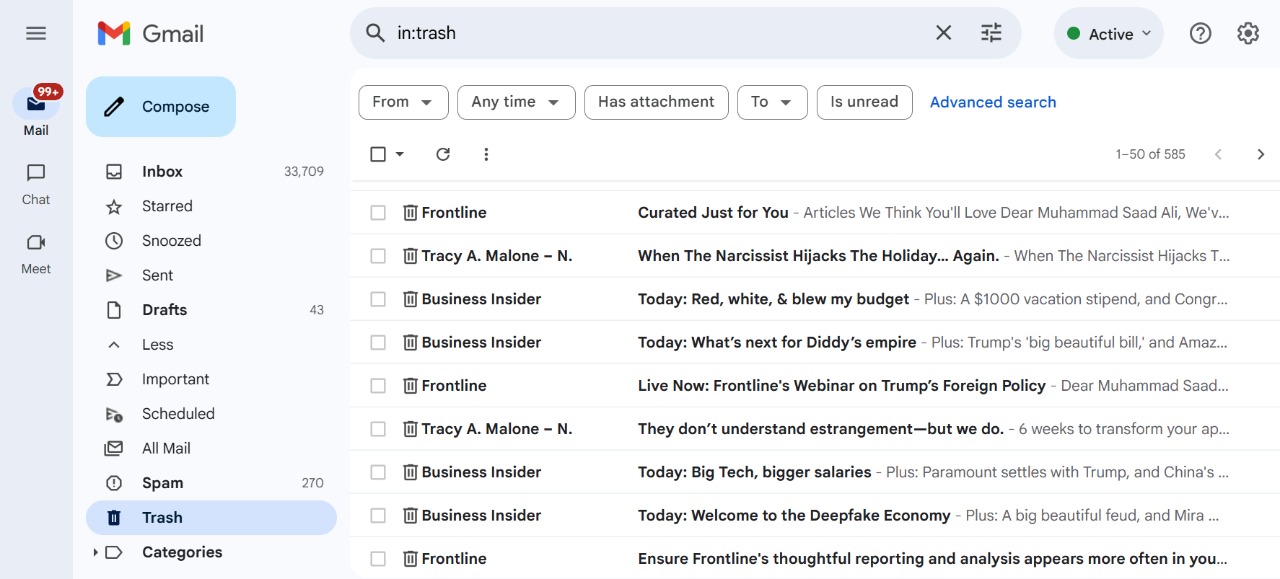Tick the select-all checkbox in the toolbar
Image resolution: width=1280 pixels, height=579 pixels.
[378, 154]
